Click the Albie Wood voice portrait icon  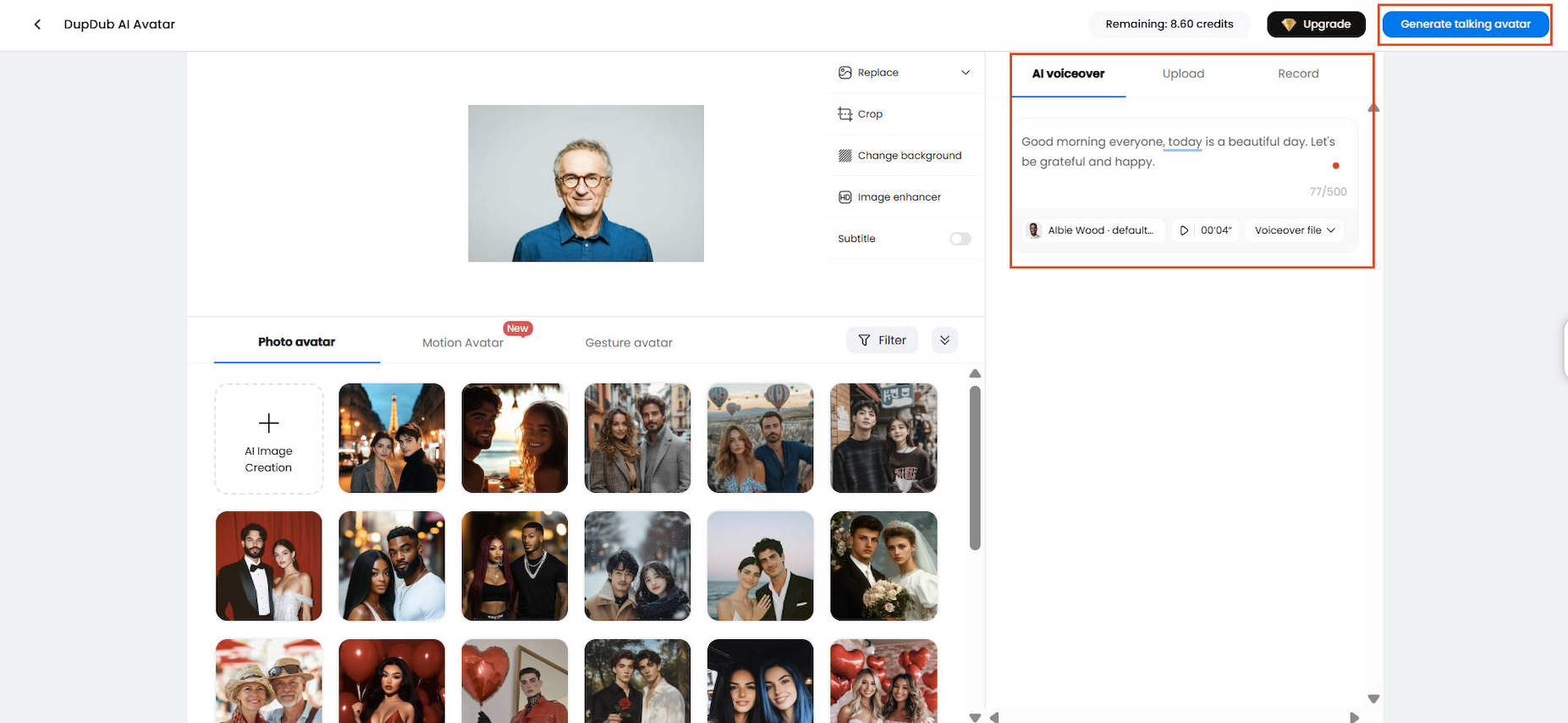(x=1033, y=230)
